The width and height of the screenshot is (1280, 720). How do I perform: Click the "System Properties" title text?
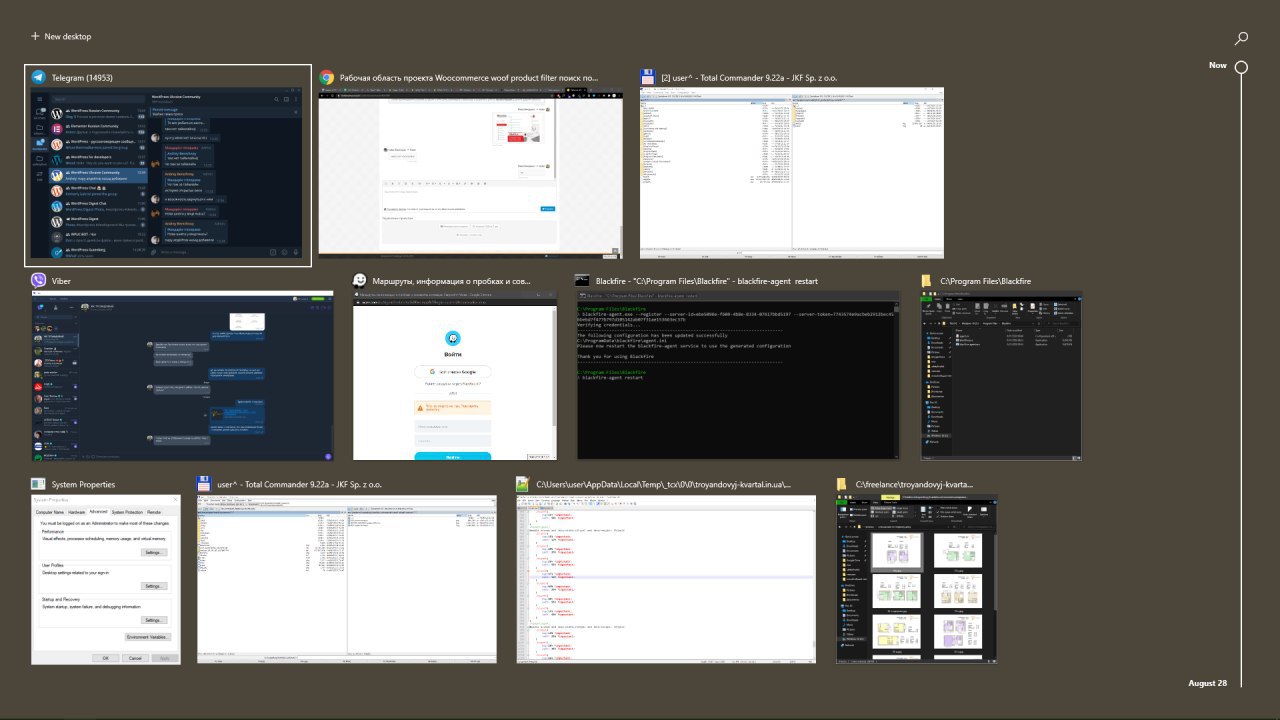(x=83, y=485)
